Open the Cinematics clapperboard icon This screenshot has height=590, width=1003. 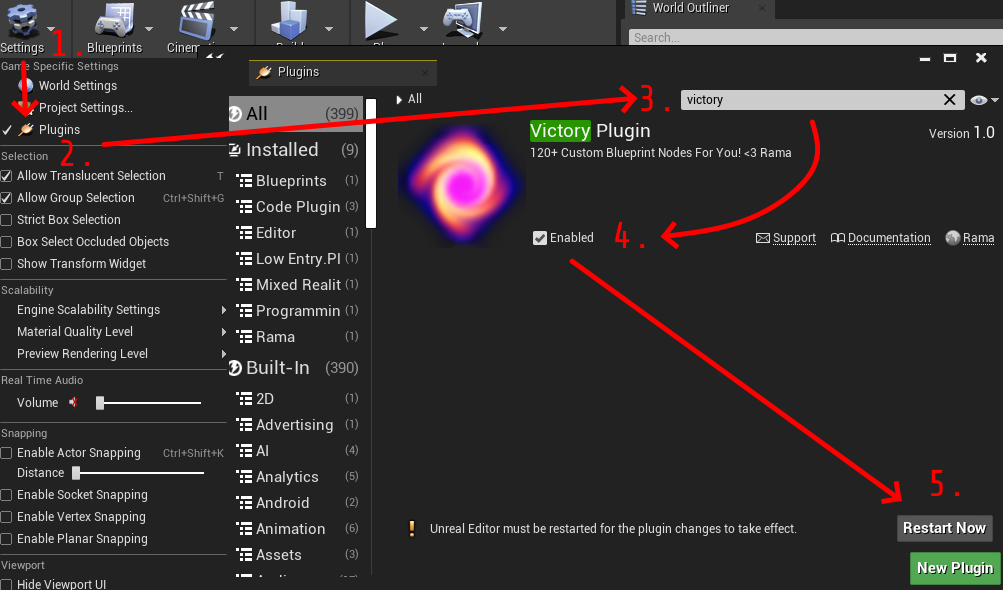[x=197, y=22]
